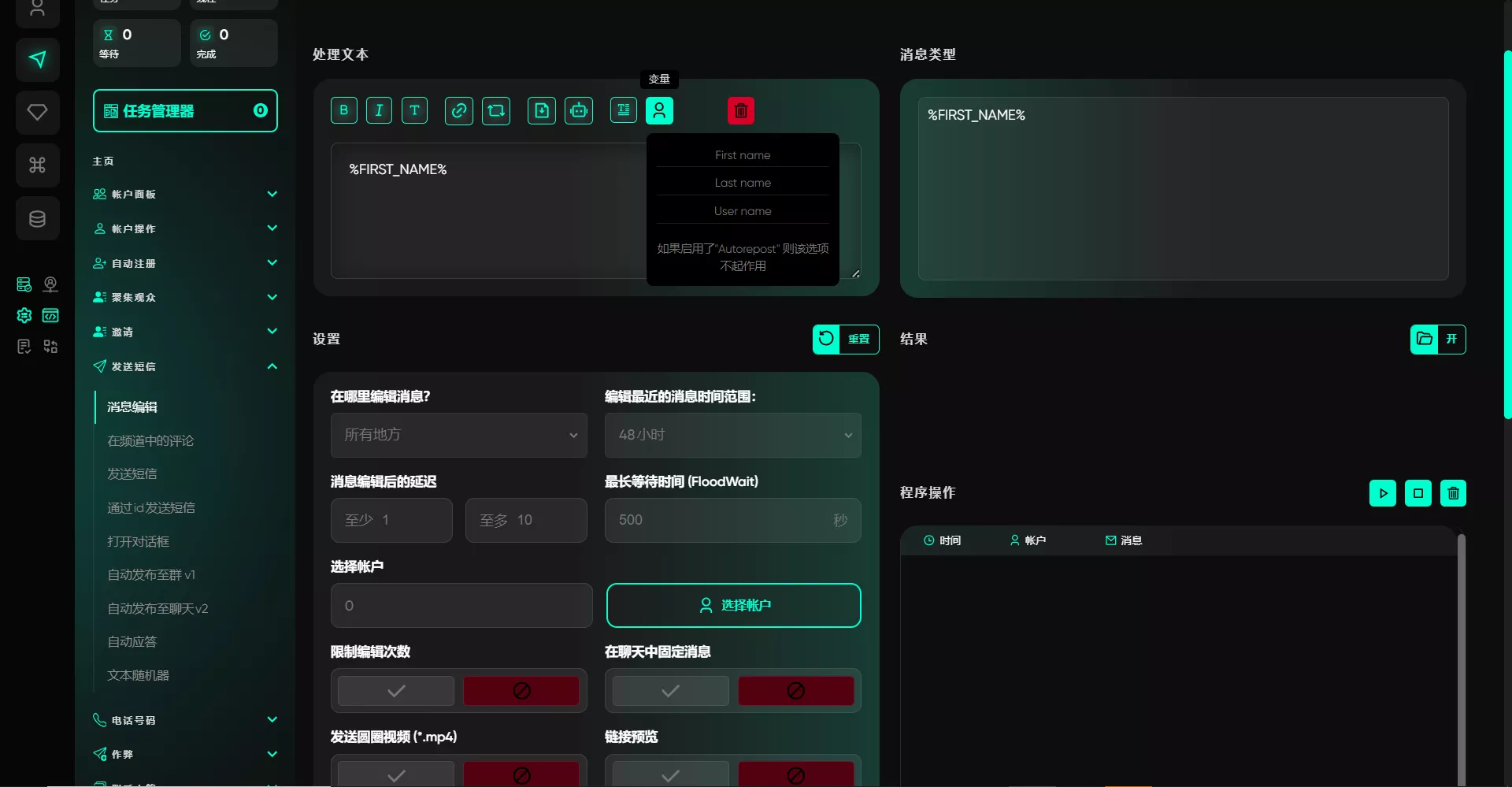The width and height of the screenshot is (1512, 787).
Task: Apply italic formatting in text toolbar
Action: click(x=379, y=110)
